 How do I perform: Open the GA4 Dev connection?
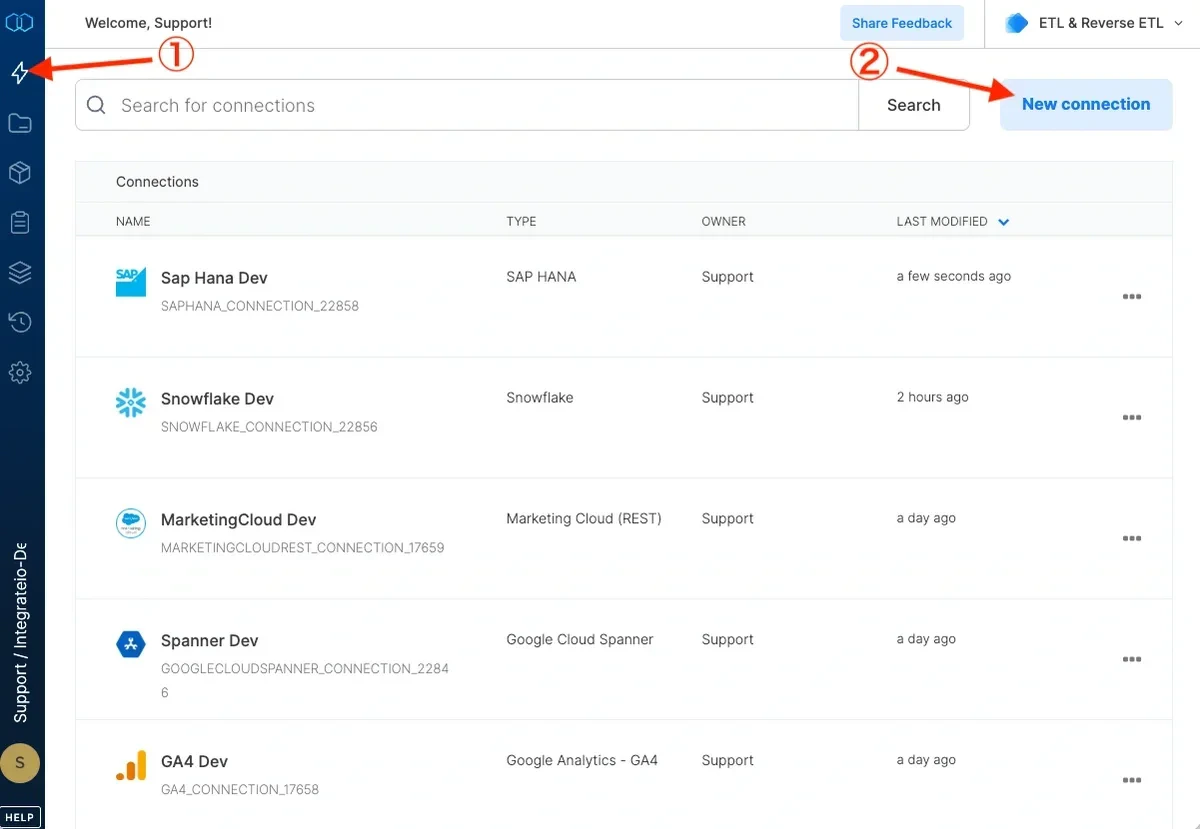coord(194,762)
